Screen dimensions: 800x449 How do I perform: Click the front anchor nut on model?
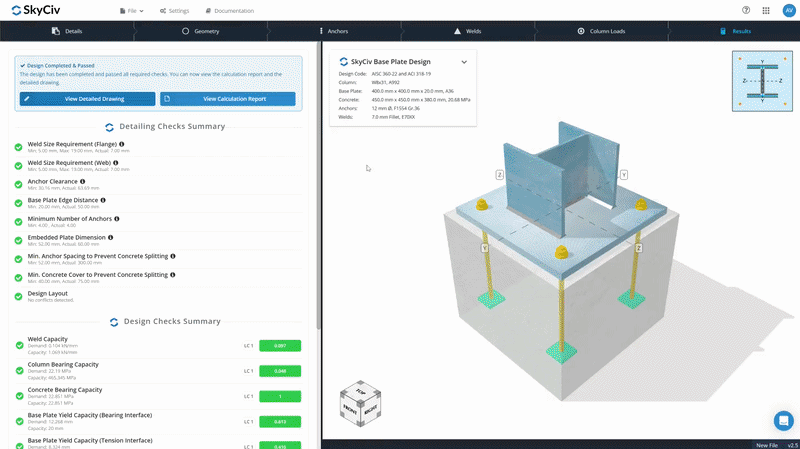pyautogui.click(x=561, y=252)
